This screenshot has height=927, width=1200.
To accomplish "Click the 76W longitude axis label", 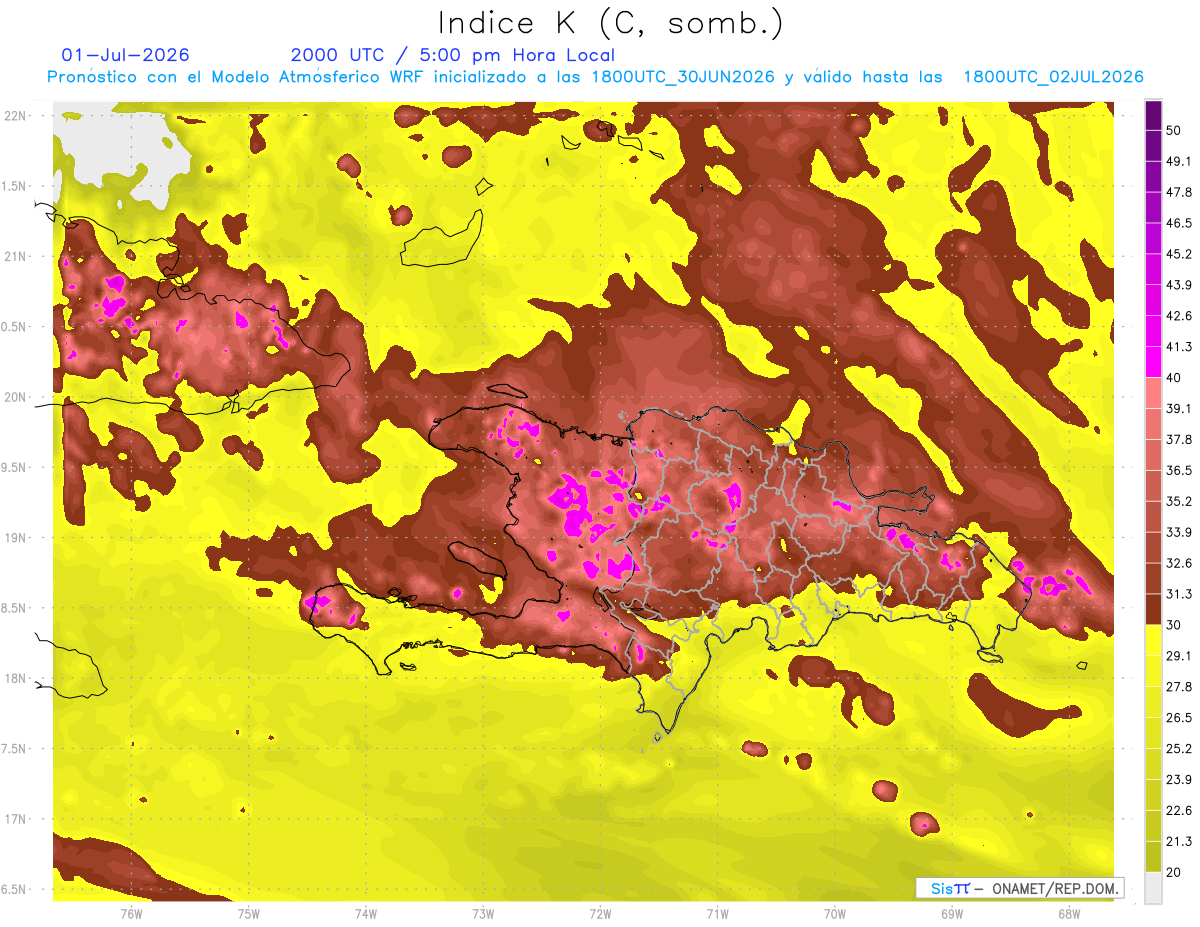I will tap(131, 914).
